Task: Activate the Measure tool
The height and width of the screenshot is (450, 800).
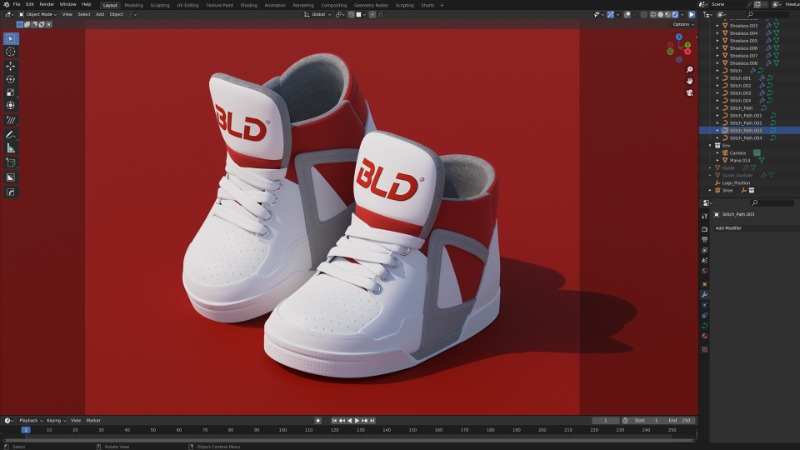Action: [x=11, y=148]
